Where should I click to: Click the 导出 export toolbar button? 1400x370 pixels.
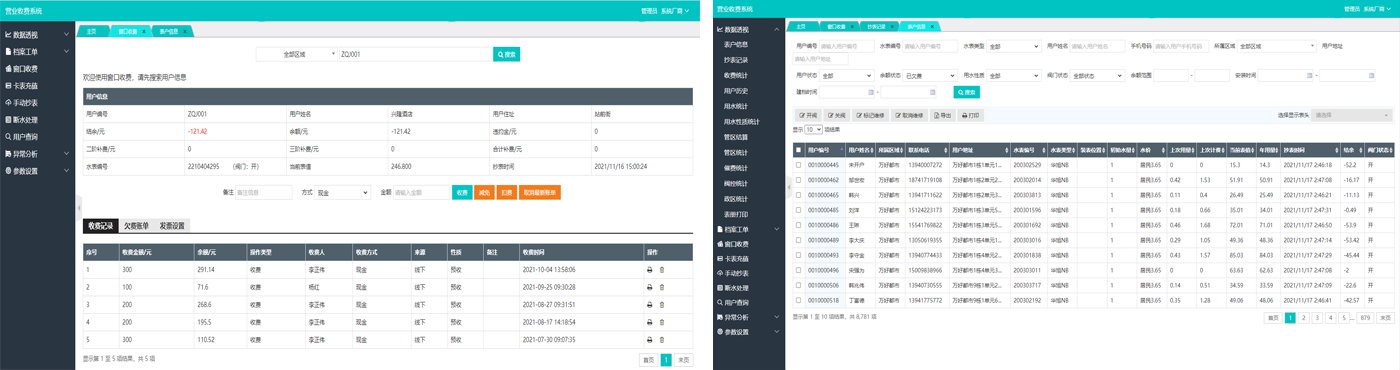(x=942, y=115)
